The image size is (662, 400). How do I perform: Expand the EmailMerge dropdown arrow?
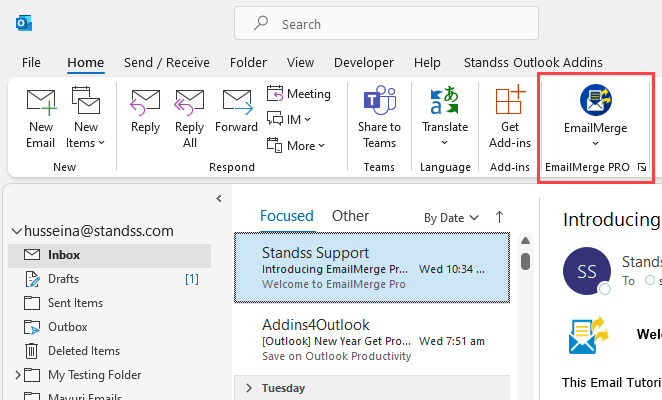595,144
